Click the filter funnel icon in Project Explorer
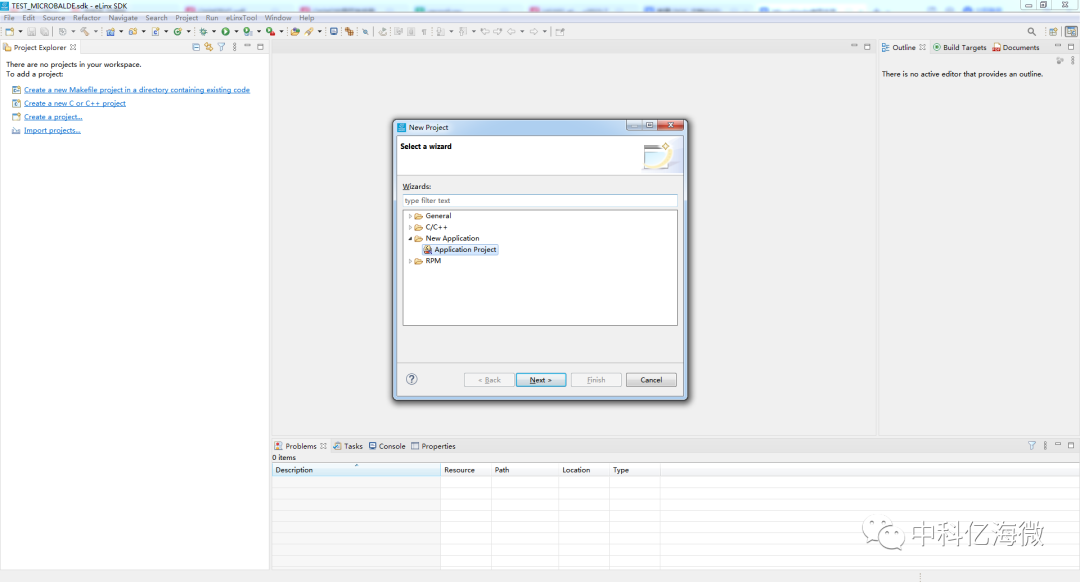 coord(221,47)
